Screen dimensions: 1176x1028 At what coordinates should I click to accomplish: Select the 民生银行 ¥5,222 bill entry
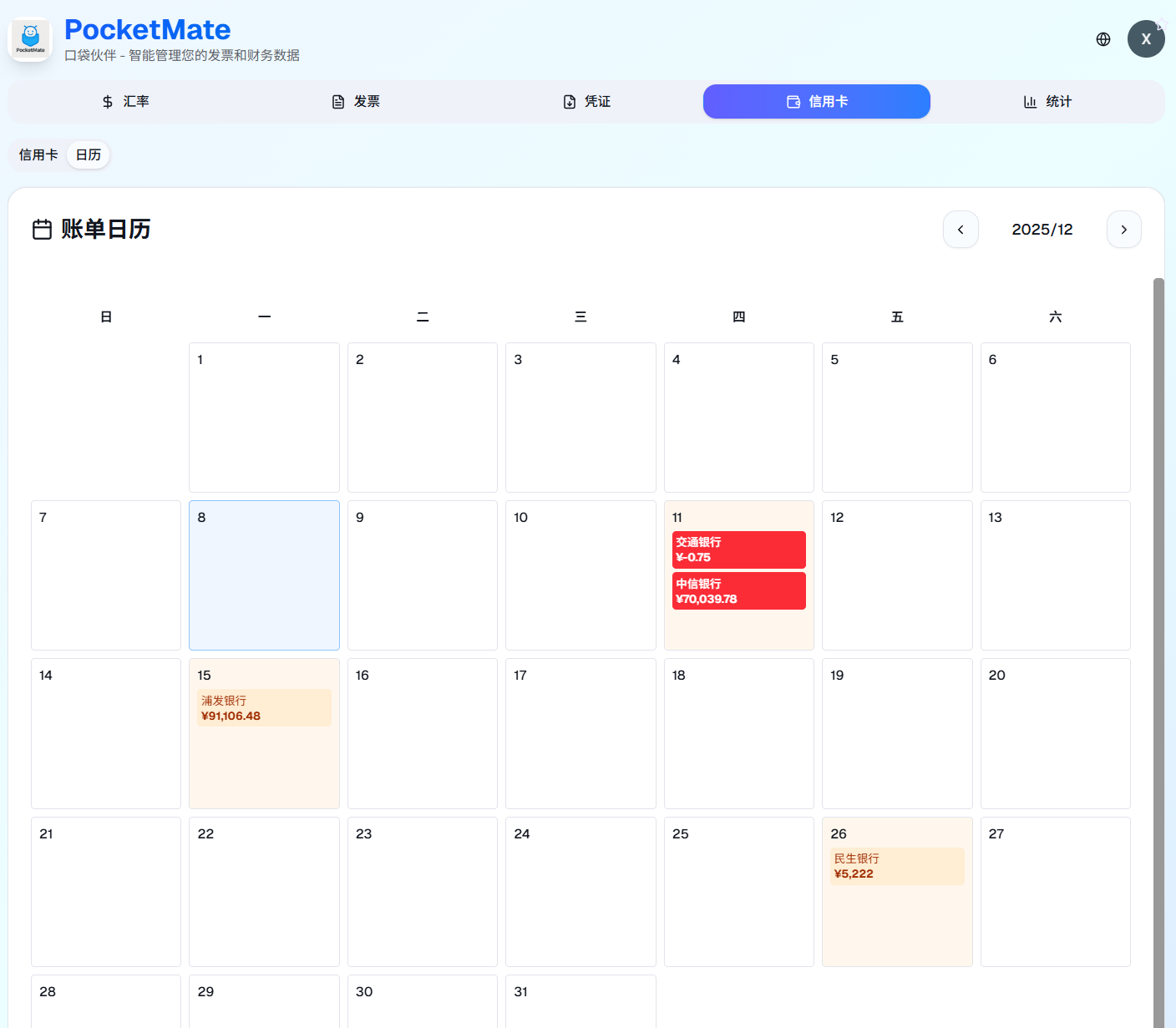pyautogui.click(x=896, y=866)
